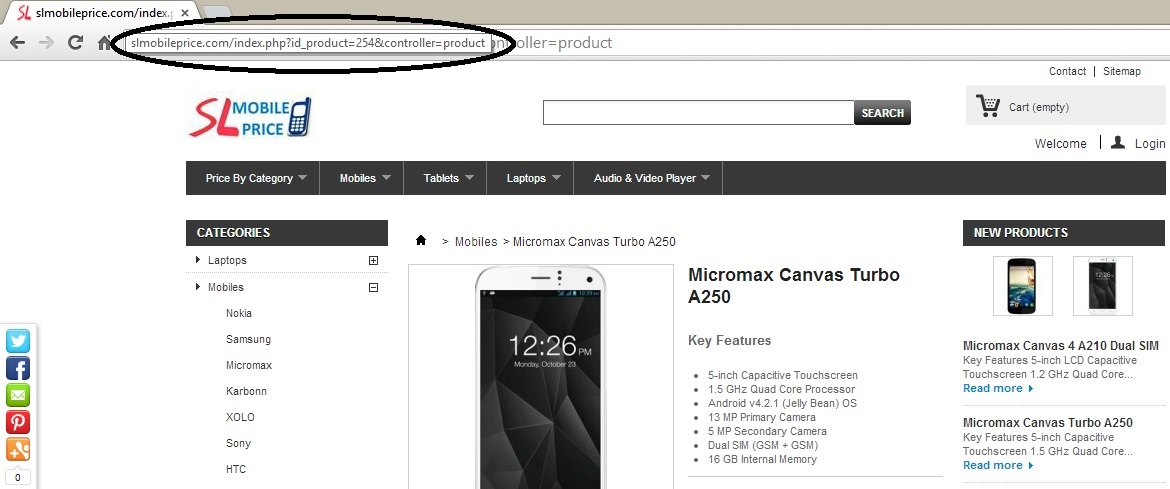Share via the Facebook icon
Image resolution: width=1170 pixels, height=489 pixels.
click(18, 368)
